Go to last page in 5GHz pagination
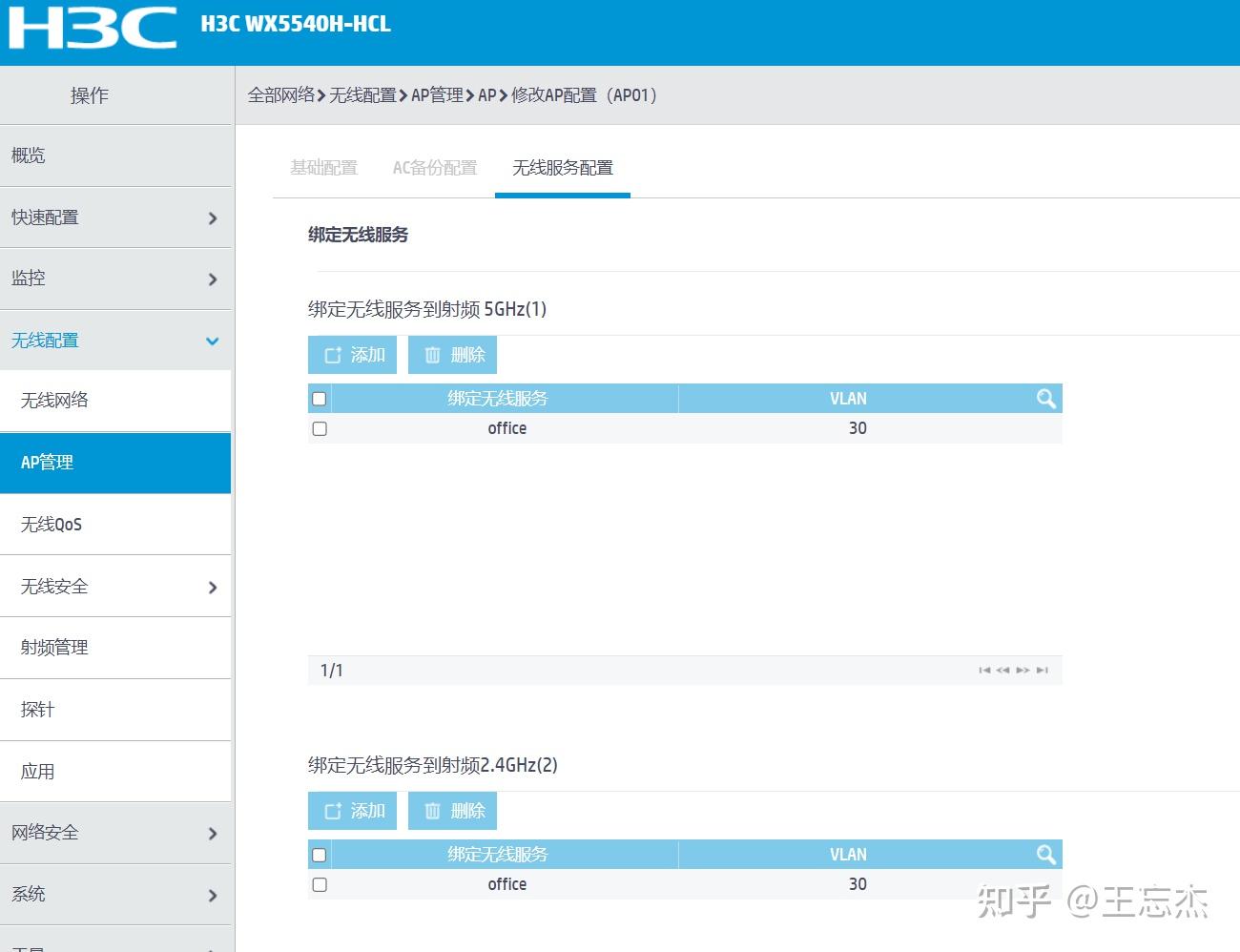Screen dimensions: 1240x952 (x=1042, y=671)
